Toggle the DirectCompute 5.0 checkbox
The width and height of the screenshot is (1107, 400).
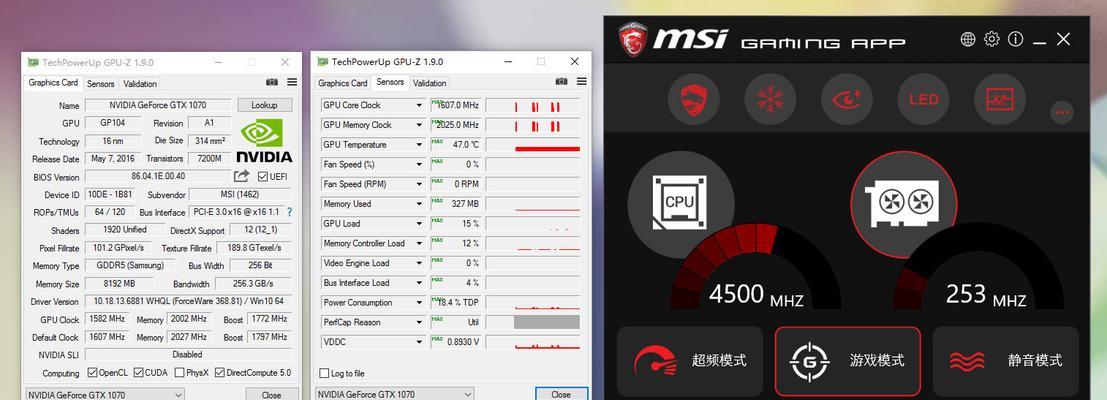[x=220, y=372]
